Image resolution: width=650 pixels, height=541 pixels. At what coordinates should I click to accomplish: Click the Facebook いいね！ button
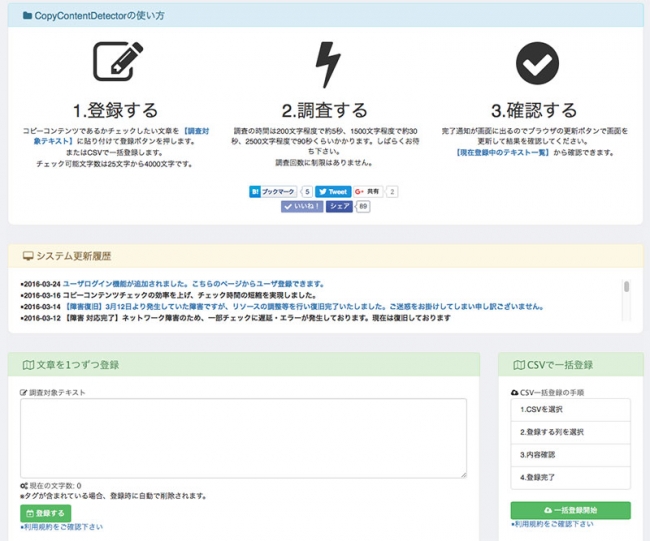(302, 206)
